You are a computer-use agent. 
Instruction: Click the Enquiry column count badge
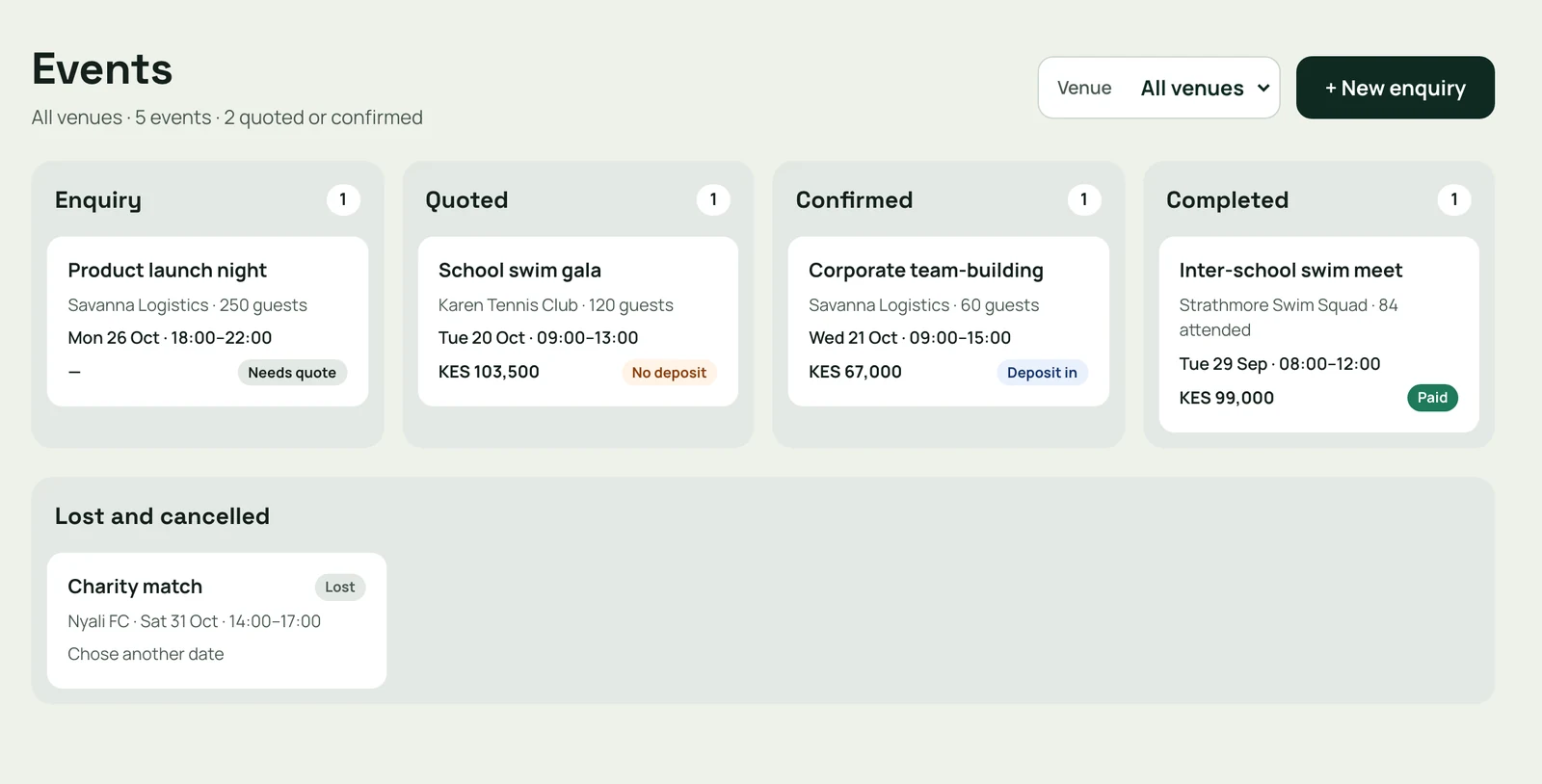(343, 199)
